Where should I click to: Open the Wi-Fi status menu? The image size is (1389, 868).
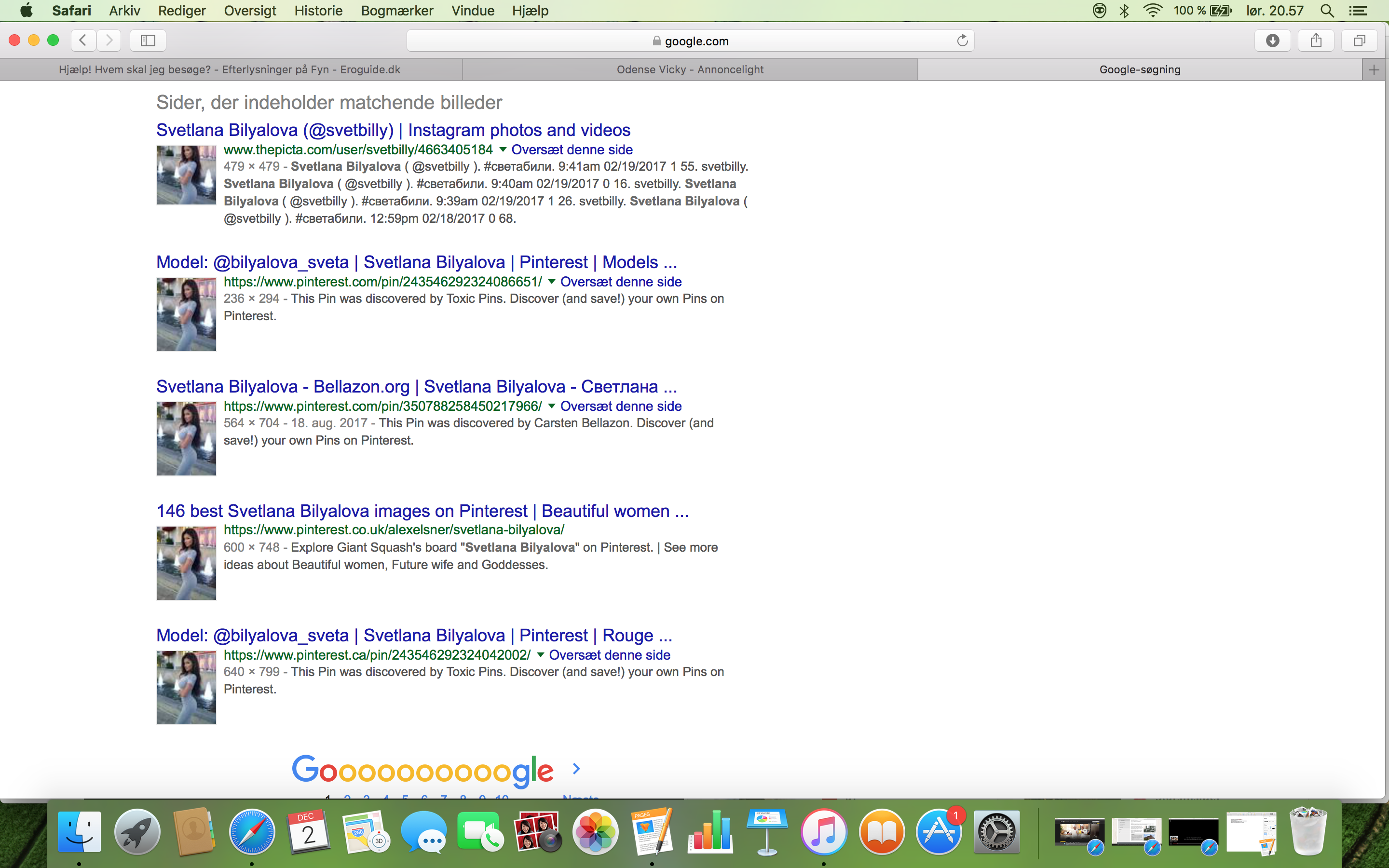1152,10
